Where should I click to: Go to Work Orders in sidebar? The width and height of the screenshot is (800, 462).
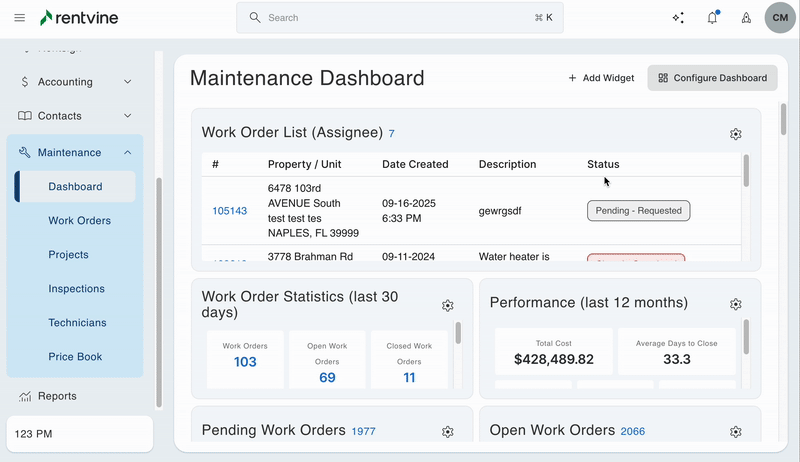79,221
